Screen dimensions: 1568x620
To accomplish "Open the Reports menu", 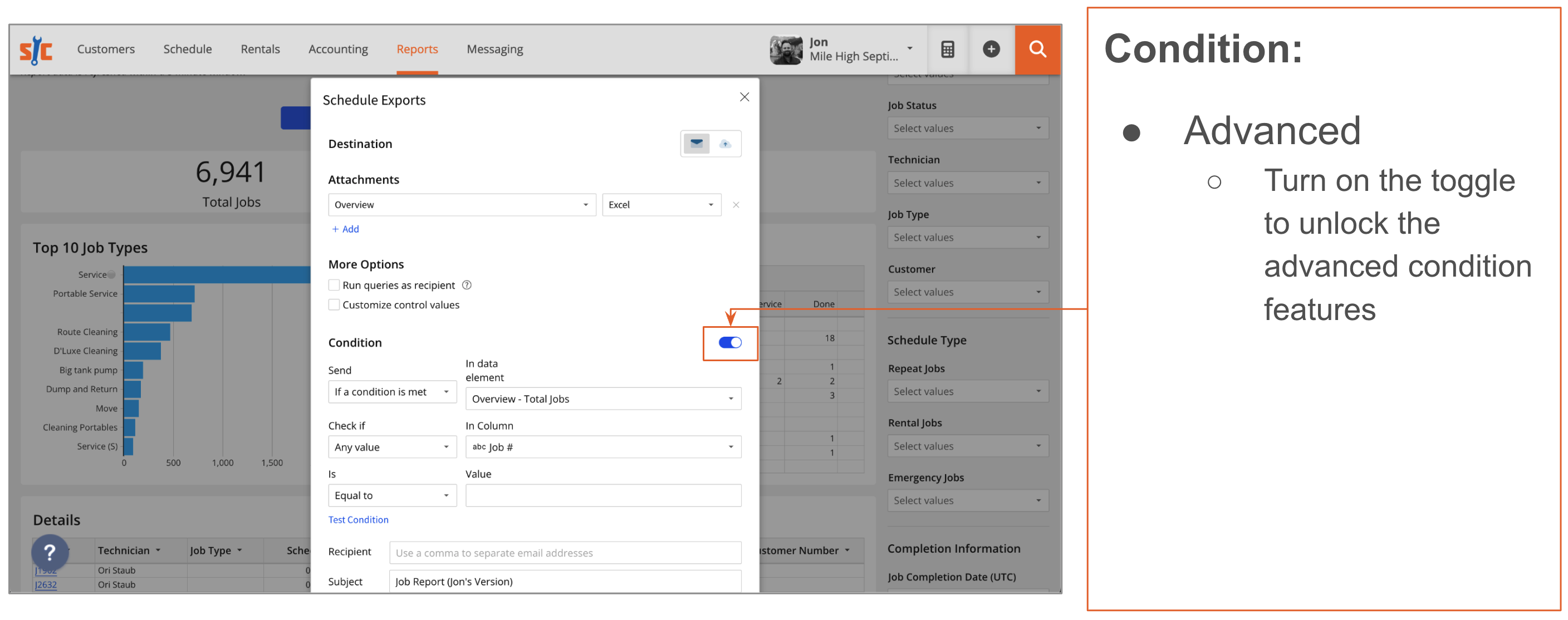I will [x=417, y=50].
